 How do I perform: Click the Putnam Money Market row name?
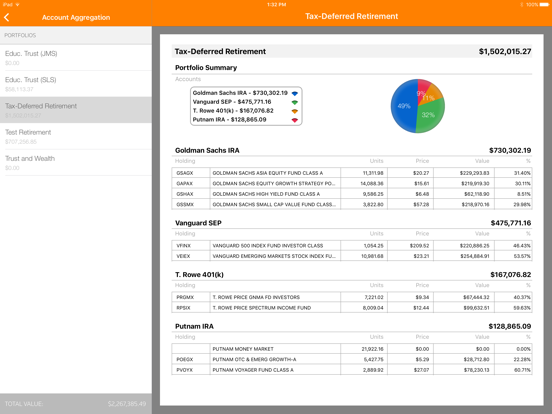tap(243, 349)
